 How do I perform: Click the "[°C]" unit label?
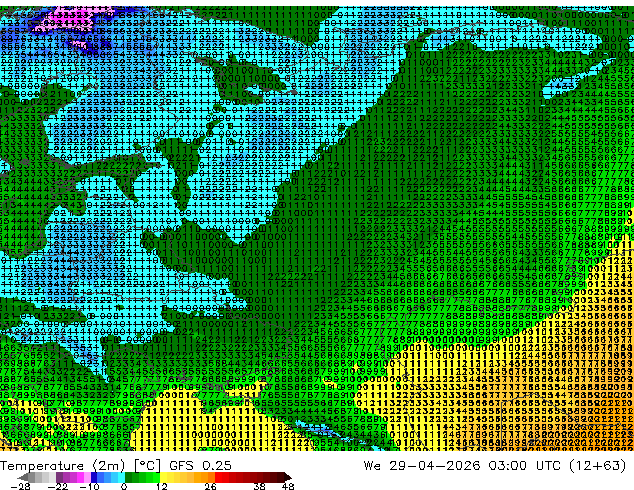(x=147, y=466)
